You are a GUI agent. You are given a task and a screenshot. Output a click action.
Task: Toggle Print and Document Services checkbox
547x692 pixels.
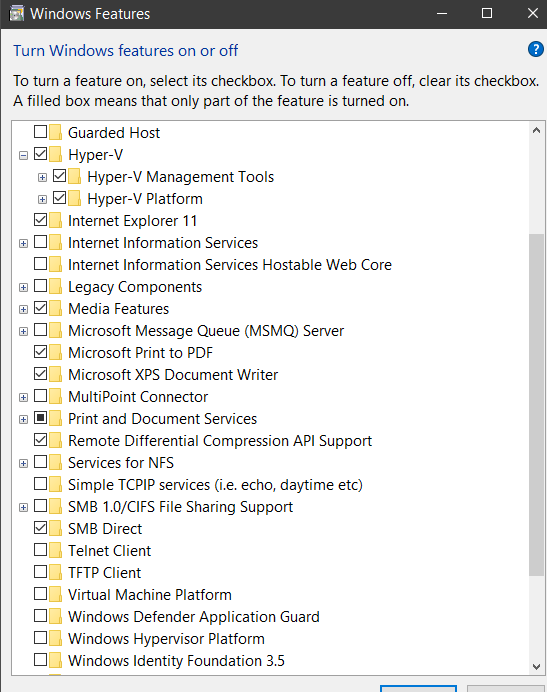[x=41, y=417]
